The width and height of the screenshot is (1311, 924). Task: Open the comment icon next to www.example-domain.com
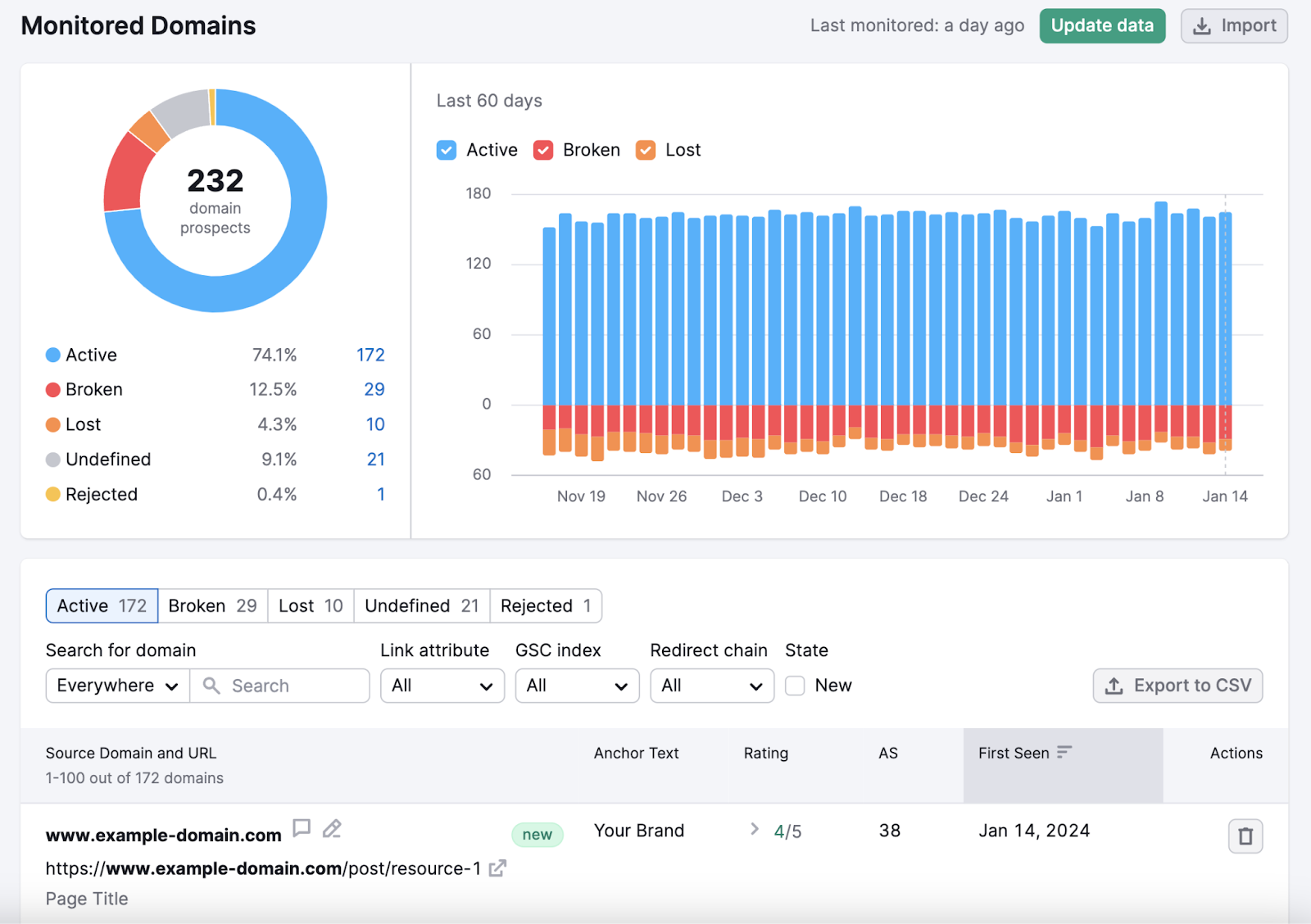click(x=302, y=829)
